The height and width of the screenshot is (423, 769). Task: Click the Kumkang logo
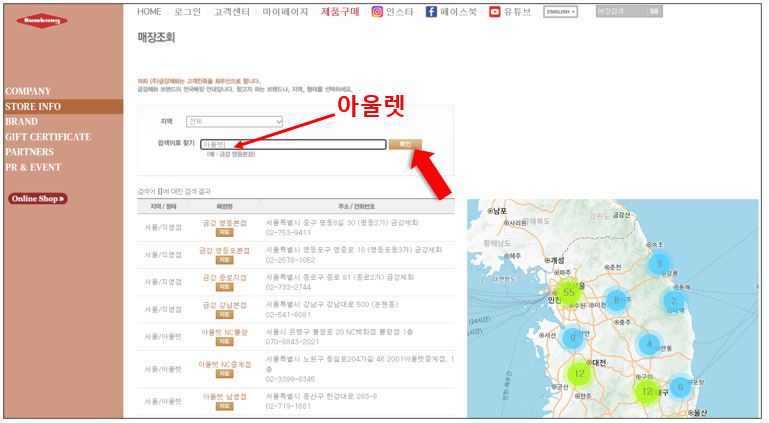click(42, 21)
